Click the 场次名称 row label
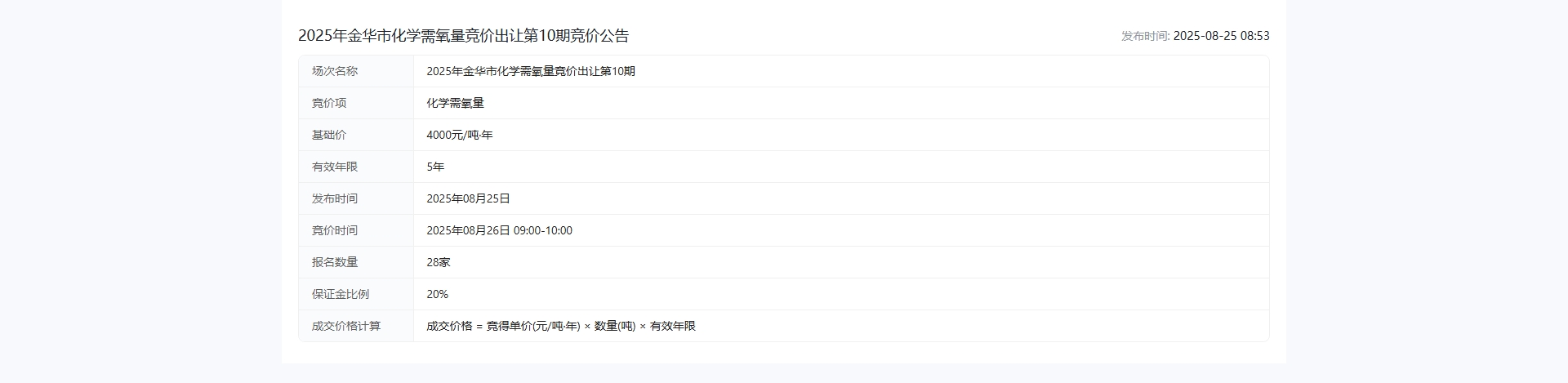 335,71
